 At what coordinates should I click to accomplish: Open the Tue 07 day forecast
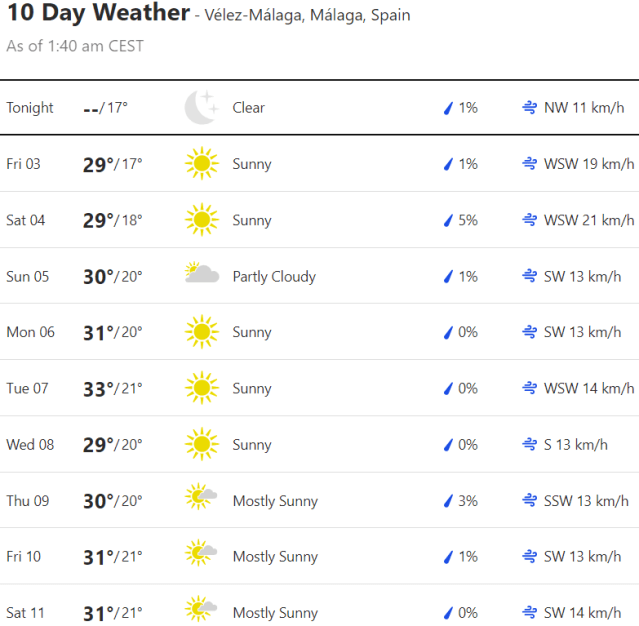(27, 388)
